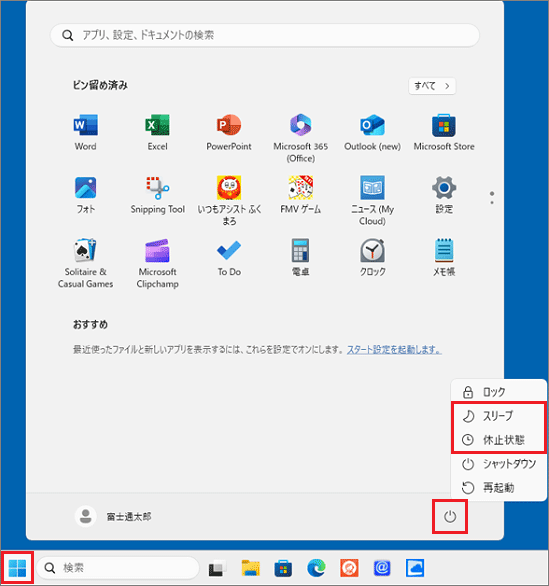The image size is (549, 586).
Task: Choose スリープ from power menu
Action: tap(499, 416)
